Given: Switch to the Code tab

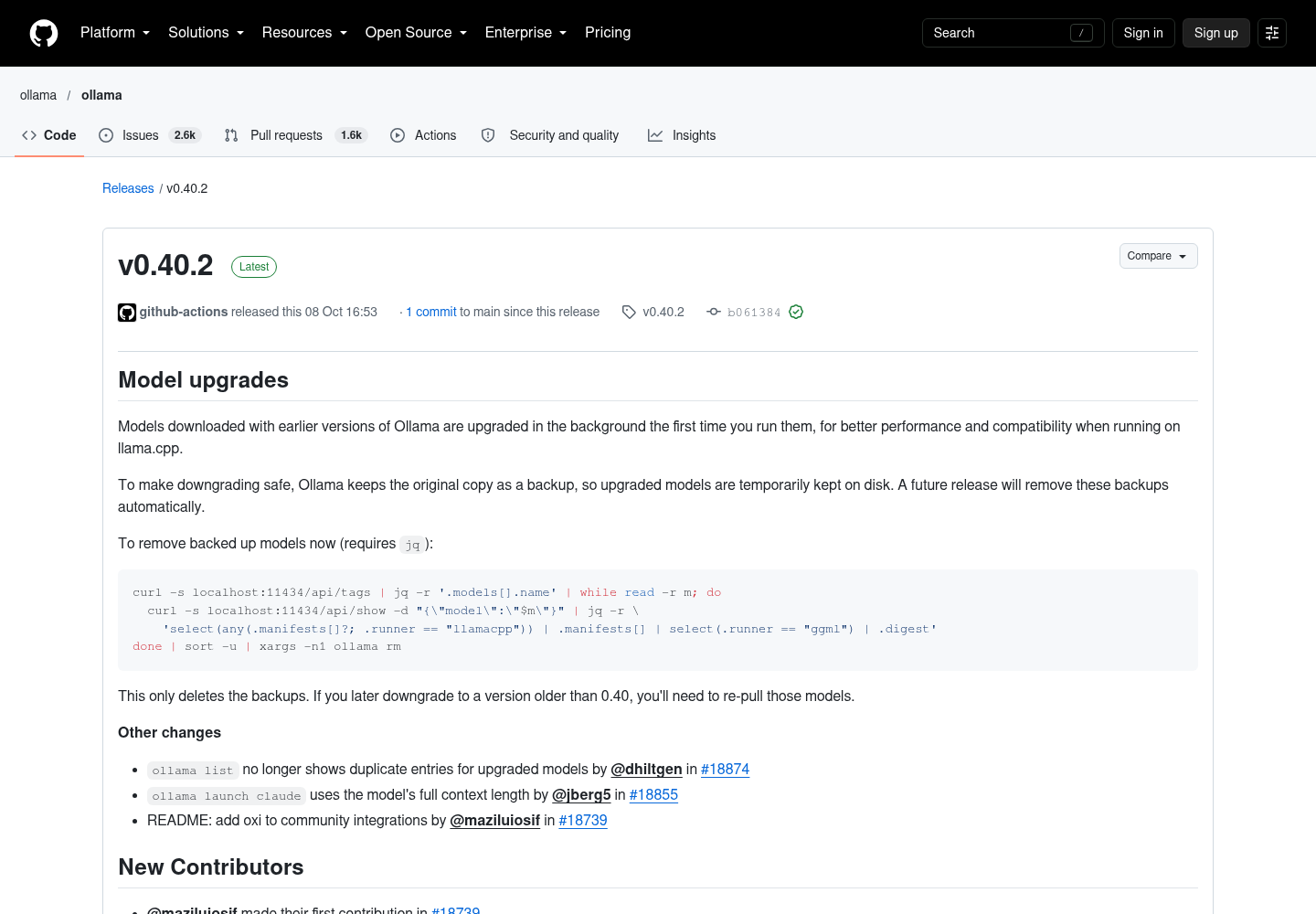Looking at the screenshot, I should coord(49,135).
